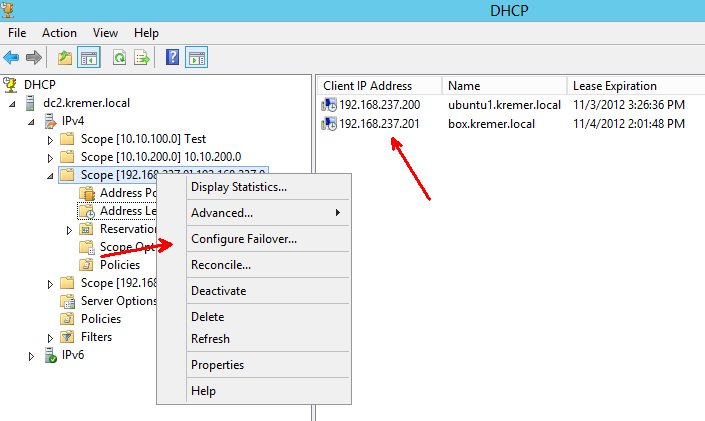The width and height of the screenshot is (705, 421).
Task: Open the Advanced submenu
Action: pos(222,213)
